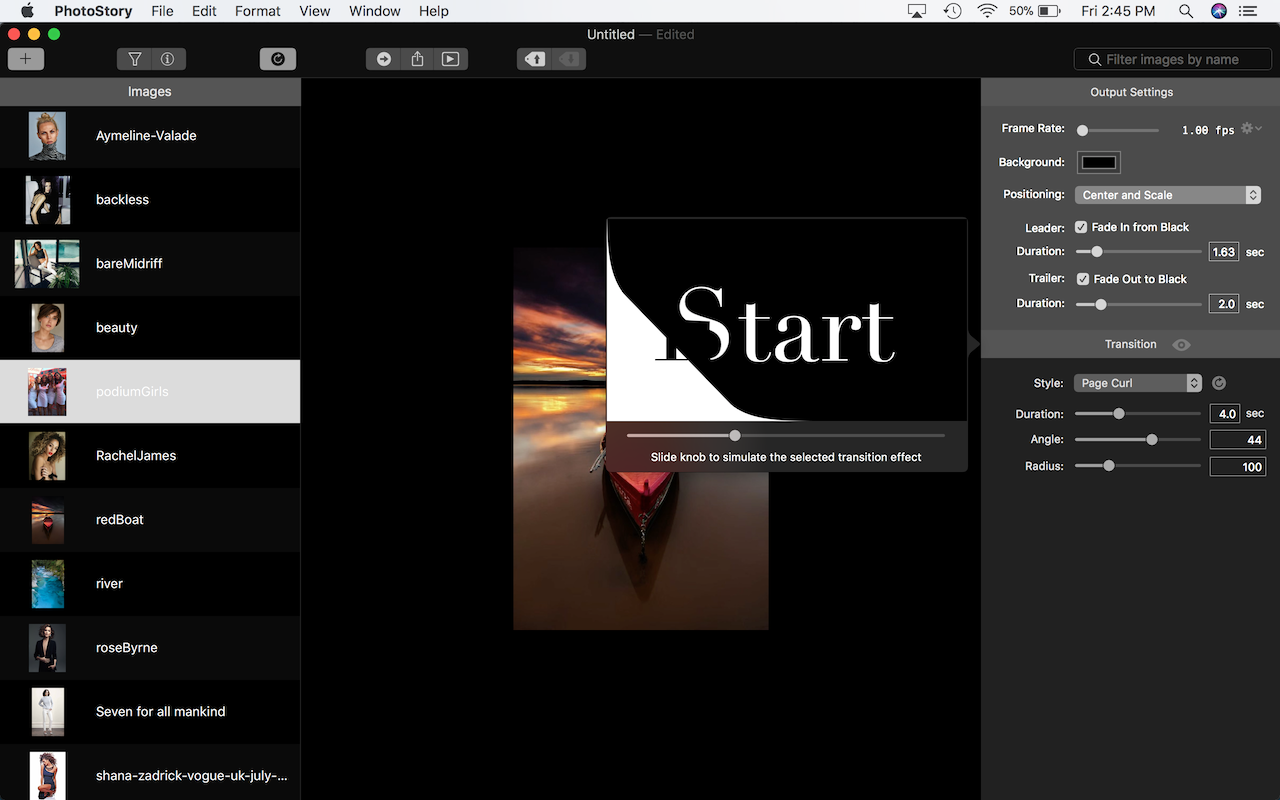Image resolution: width=1280 pixels, height=800 pixels.
Task: Open the Format menu
Action: [x=258, y=11]
